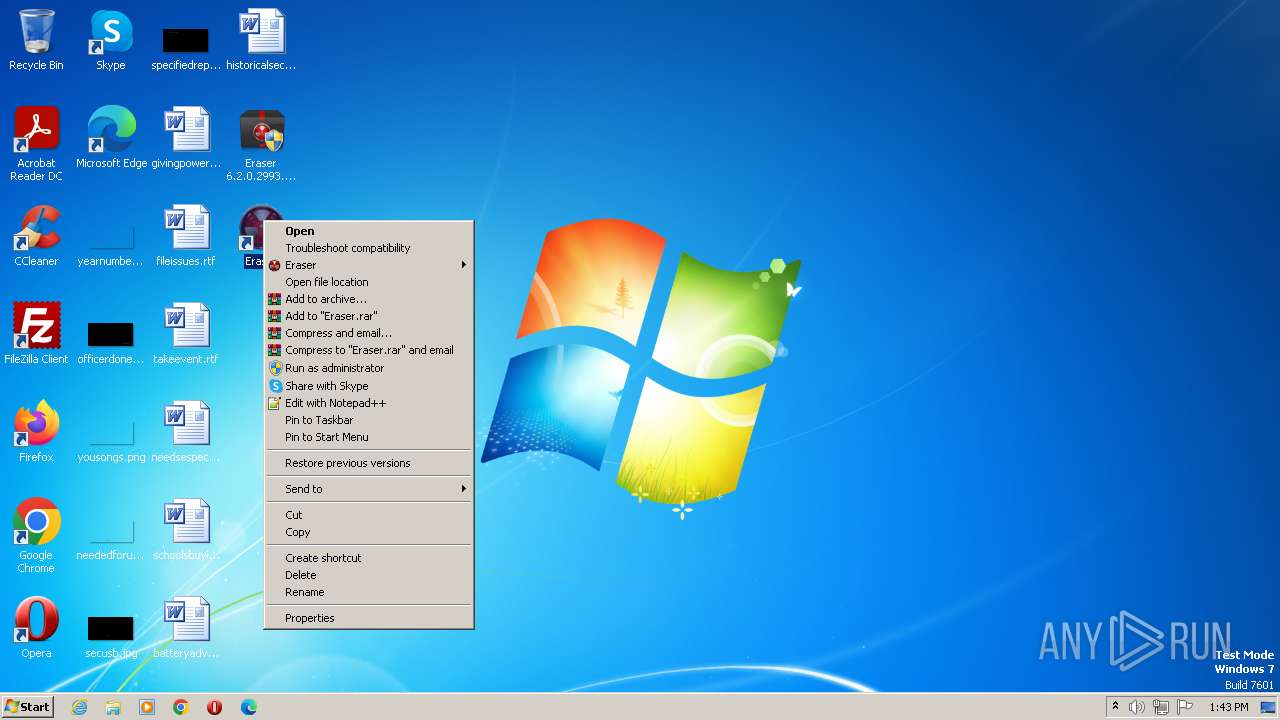Open the network tray icon
The image size is (1280, 720).
[x=1161, y=707]
